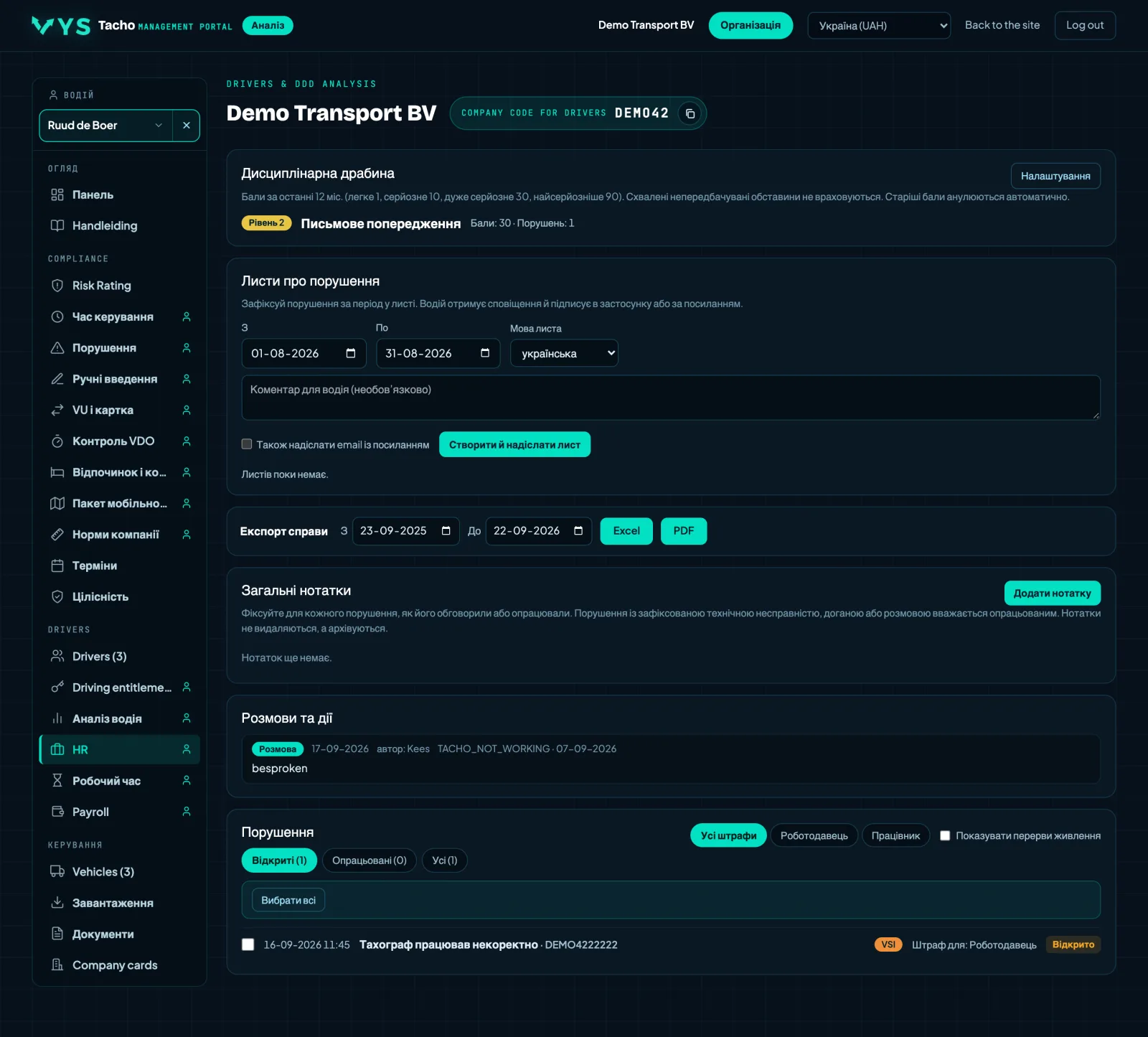This screenshot has width=1148, height=1037.
Task: Open the Україна (UAH) country dropdown
Action: 879,26
